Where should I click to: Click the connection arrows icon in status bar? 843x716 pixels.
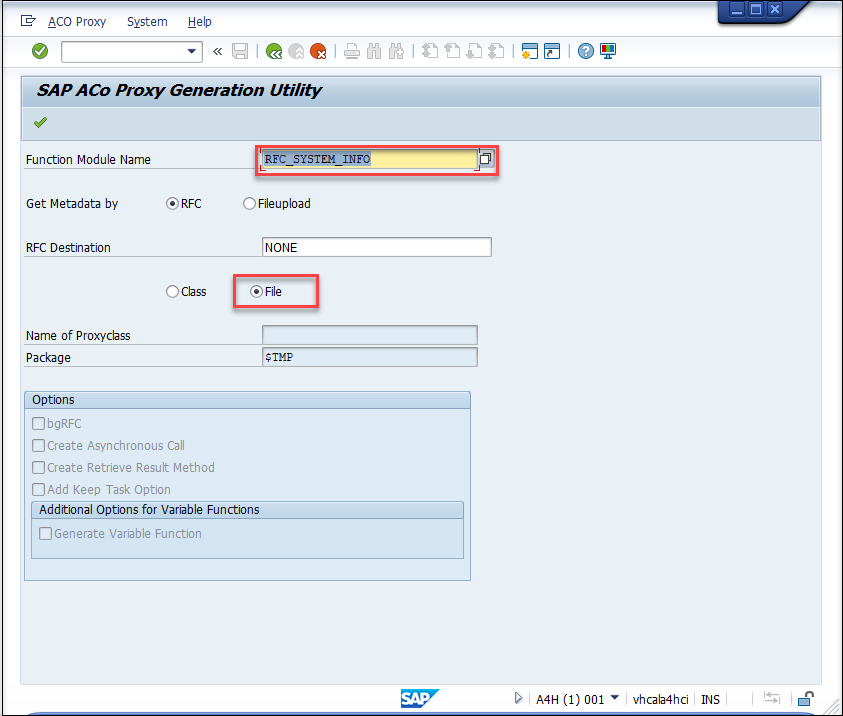772,698
